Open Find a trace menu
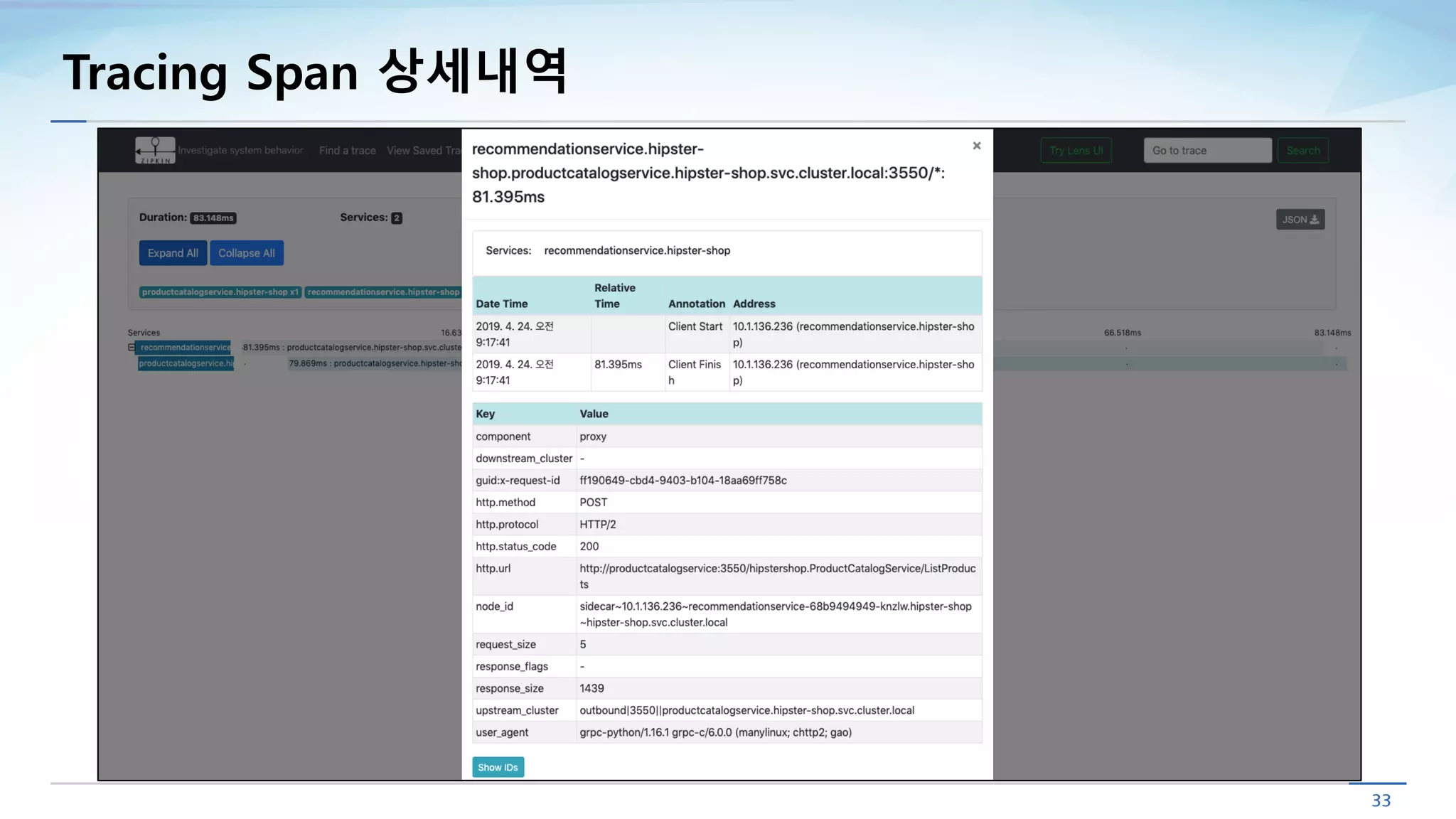This screenshot has width=1456, height=819. pyautogui.click(x=347, y=151)
